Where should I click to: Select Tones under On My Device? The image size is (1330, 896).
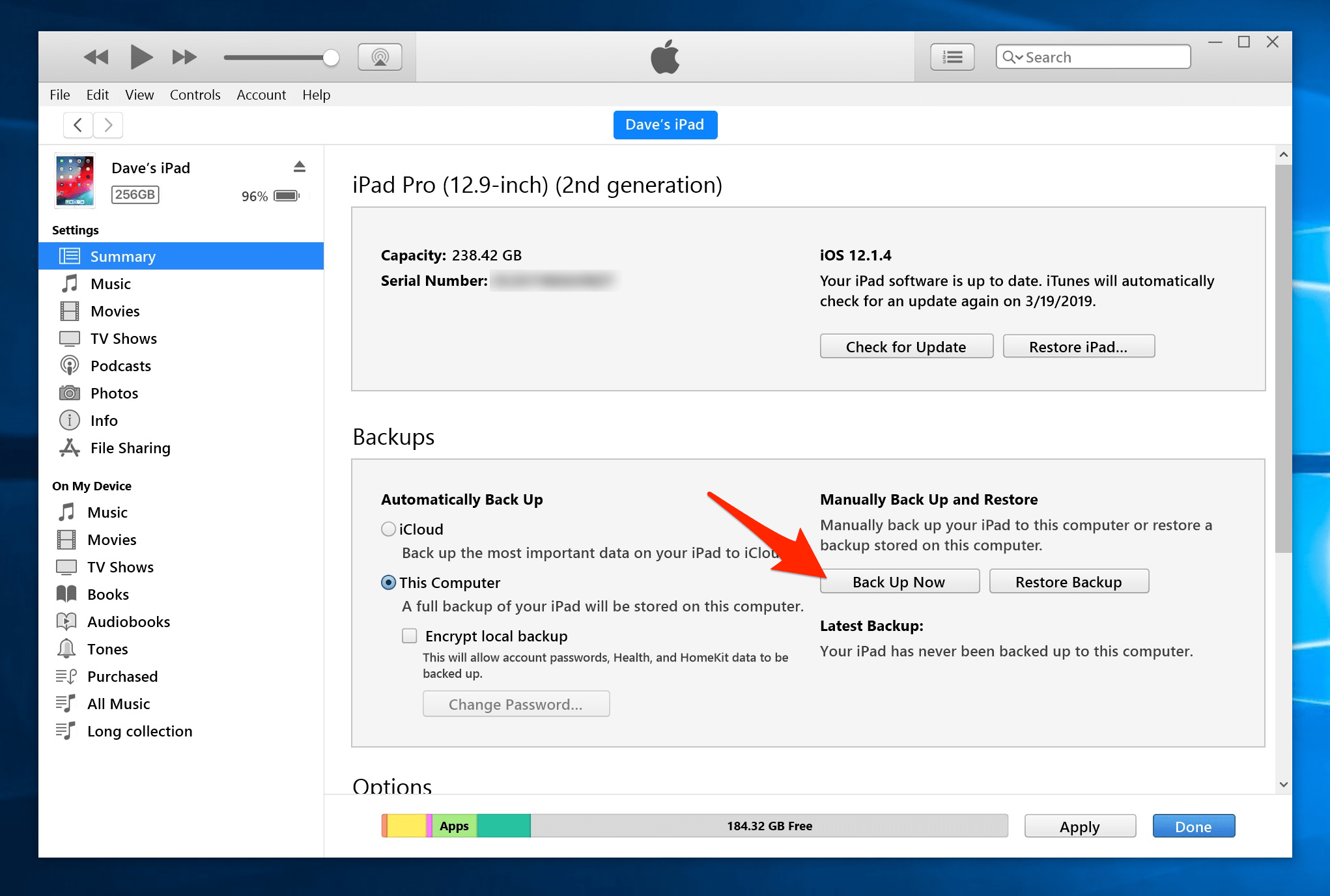pos(107,649)
